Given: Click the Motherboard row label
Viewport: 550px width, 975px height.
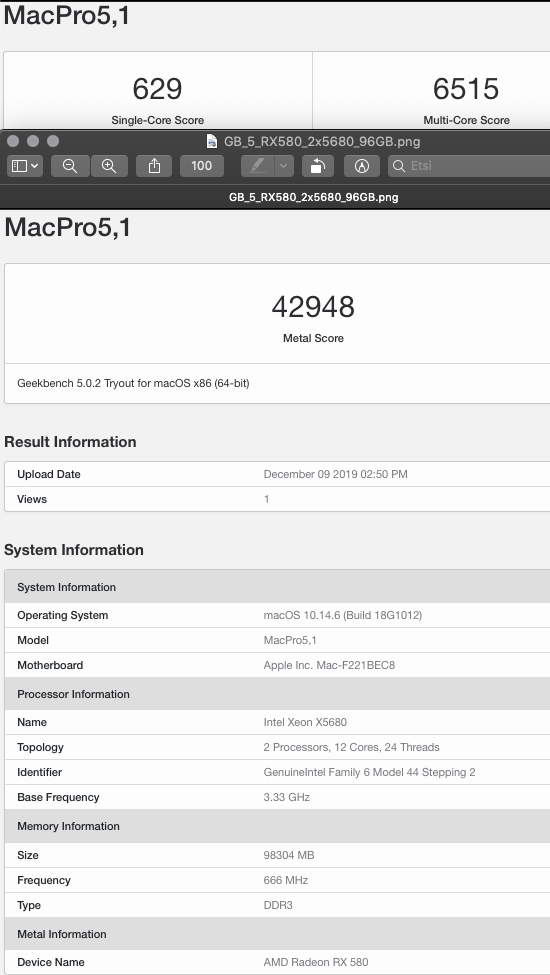Looking at the screenshot, I should point(50,665).
